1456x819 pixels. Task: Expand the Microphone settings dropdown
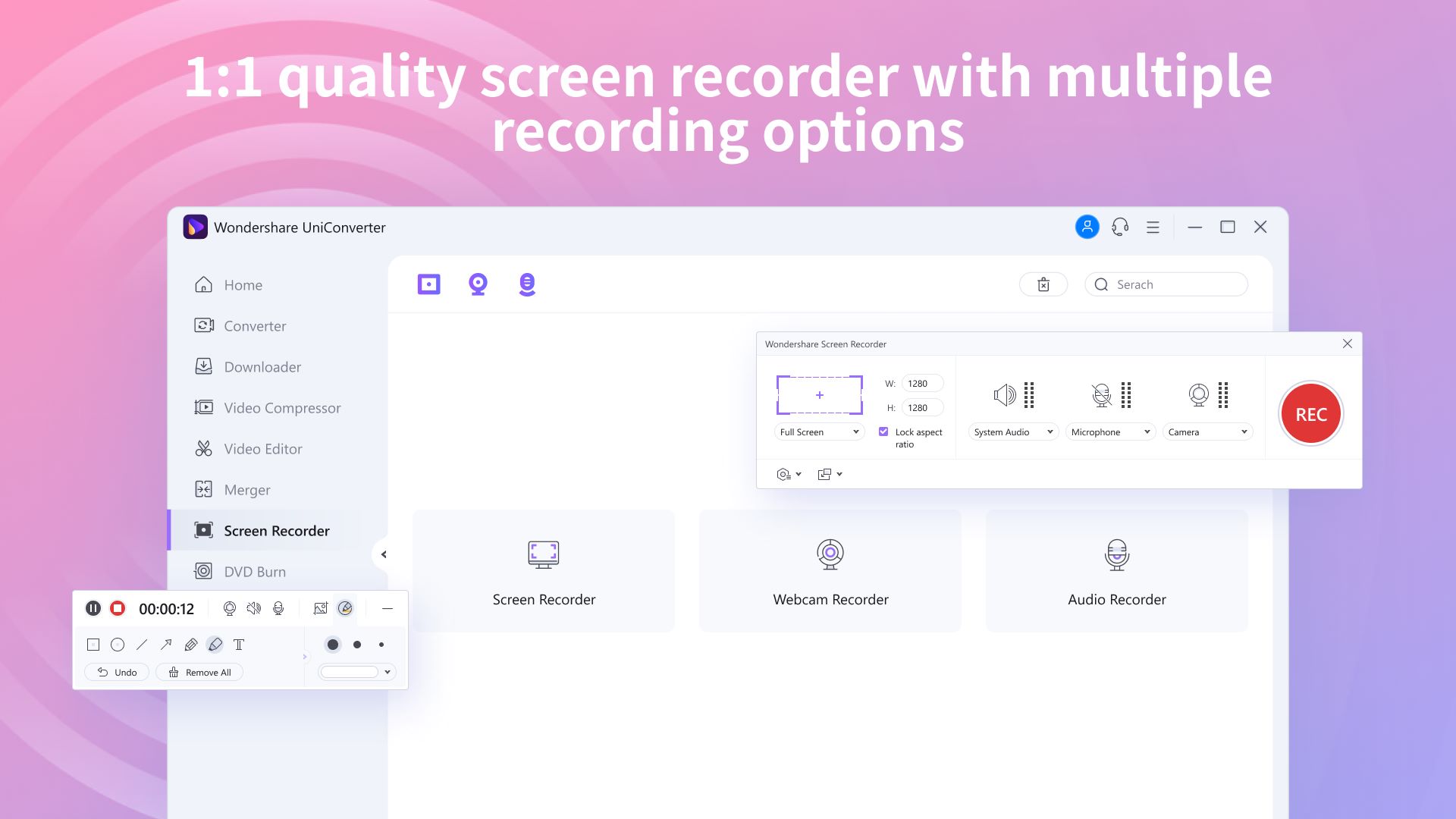point(1145,432)
